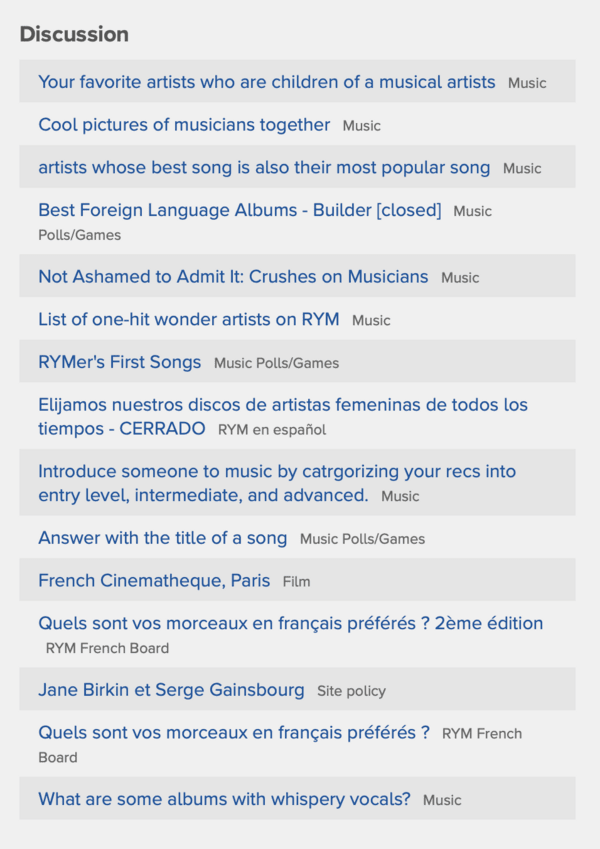Open the second edition French songs thread
The height and width of the screenshot is (849, 600).
click(x=289, y=623)
